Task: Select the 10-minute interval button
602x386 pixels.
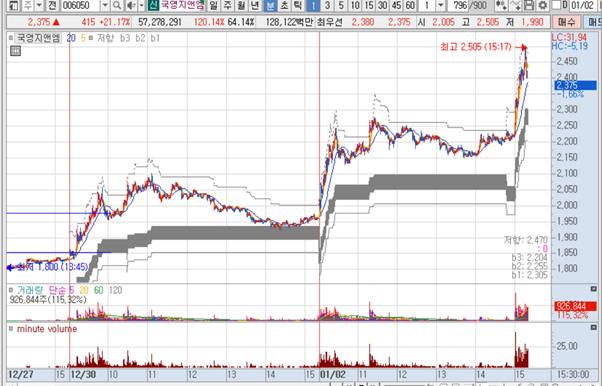Action: click(x=355, y=5)
